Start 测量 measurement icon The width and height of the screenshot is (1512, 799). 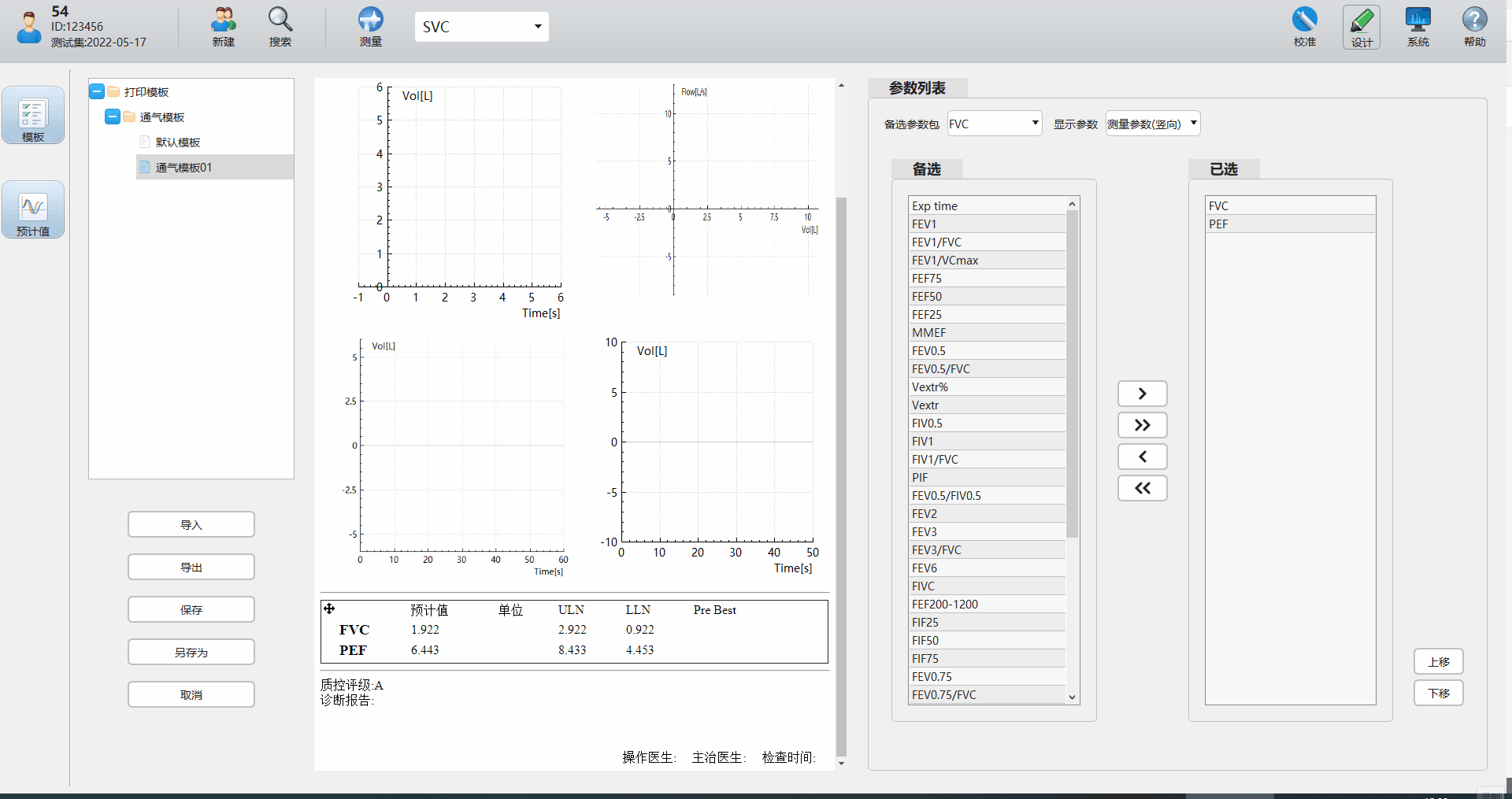coord(371,27)
